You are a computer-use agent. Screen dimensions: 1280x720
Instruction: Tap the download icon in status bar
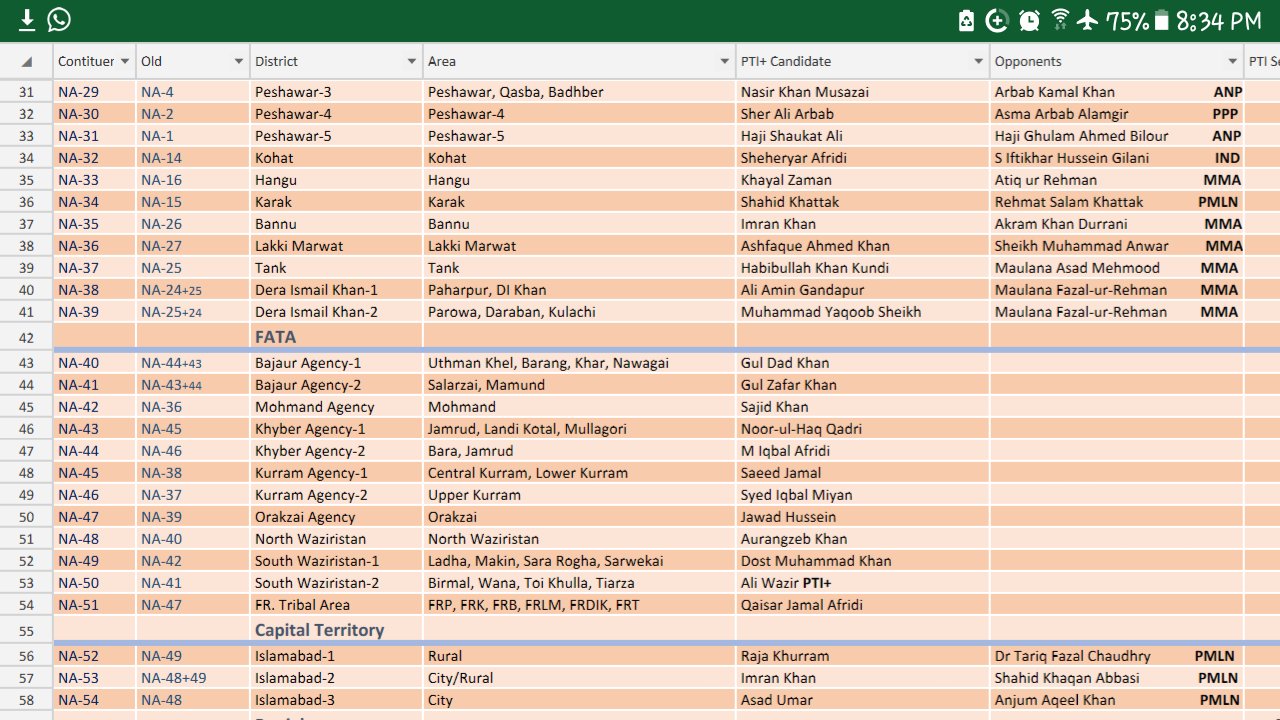coord(27,20)
